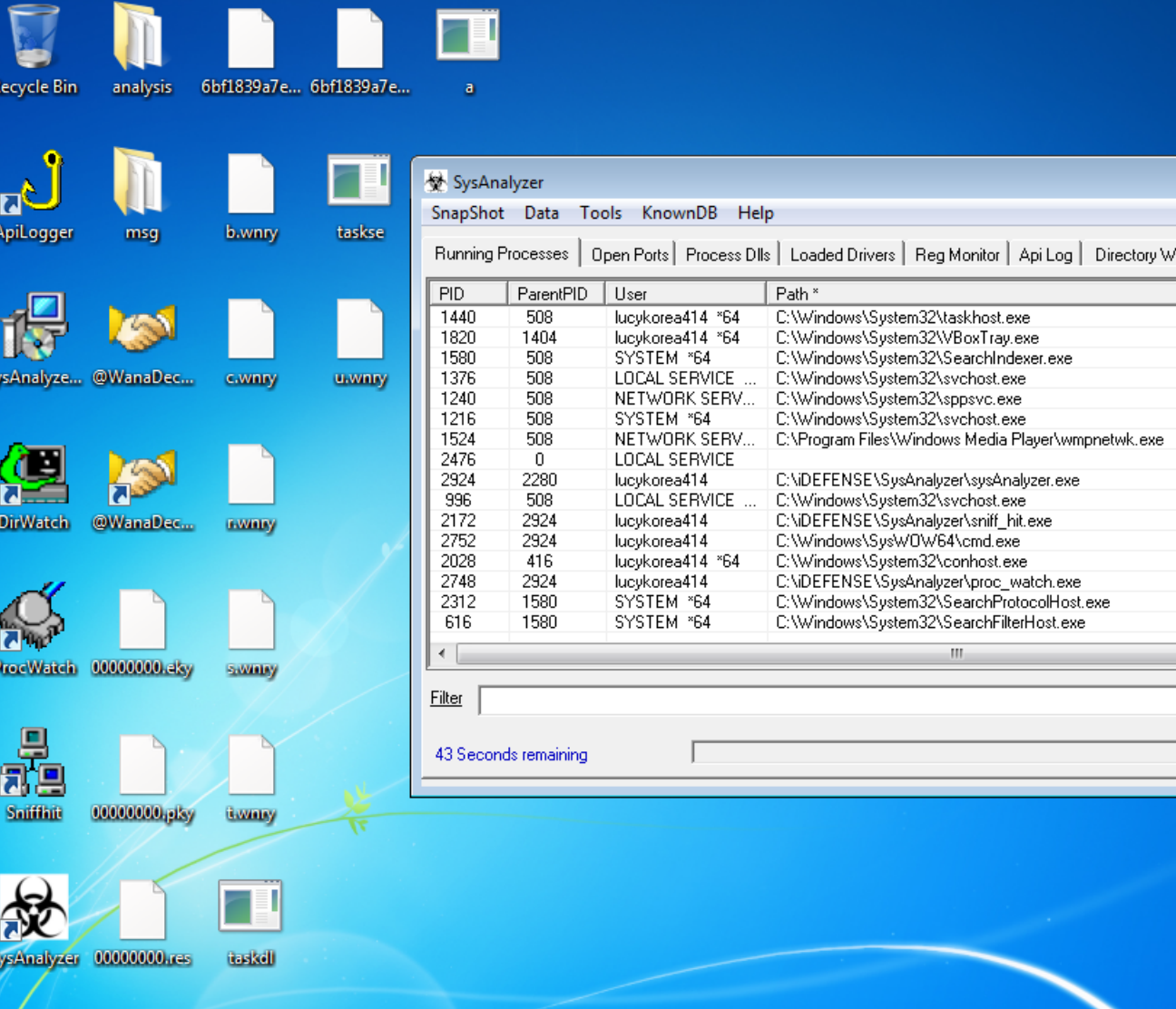The image size is (1176, 1009).
Task: Select the u.wnry file
Action: (x=360, y=342)
